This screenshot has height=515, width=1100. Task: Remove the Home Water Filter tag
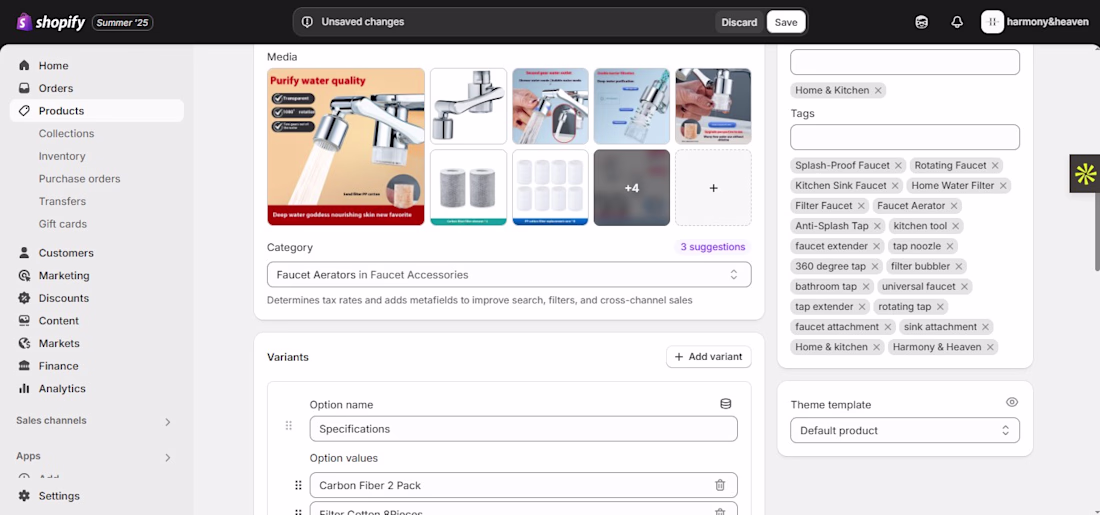tap(1003, 186)
